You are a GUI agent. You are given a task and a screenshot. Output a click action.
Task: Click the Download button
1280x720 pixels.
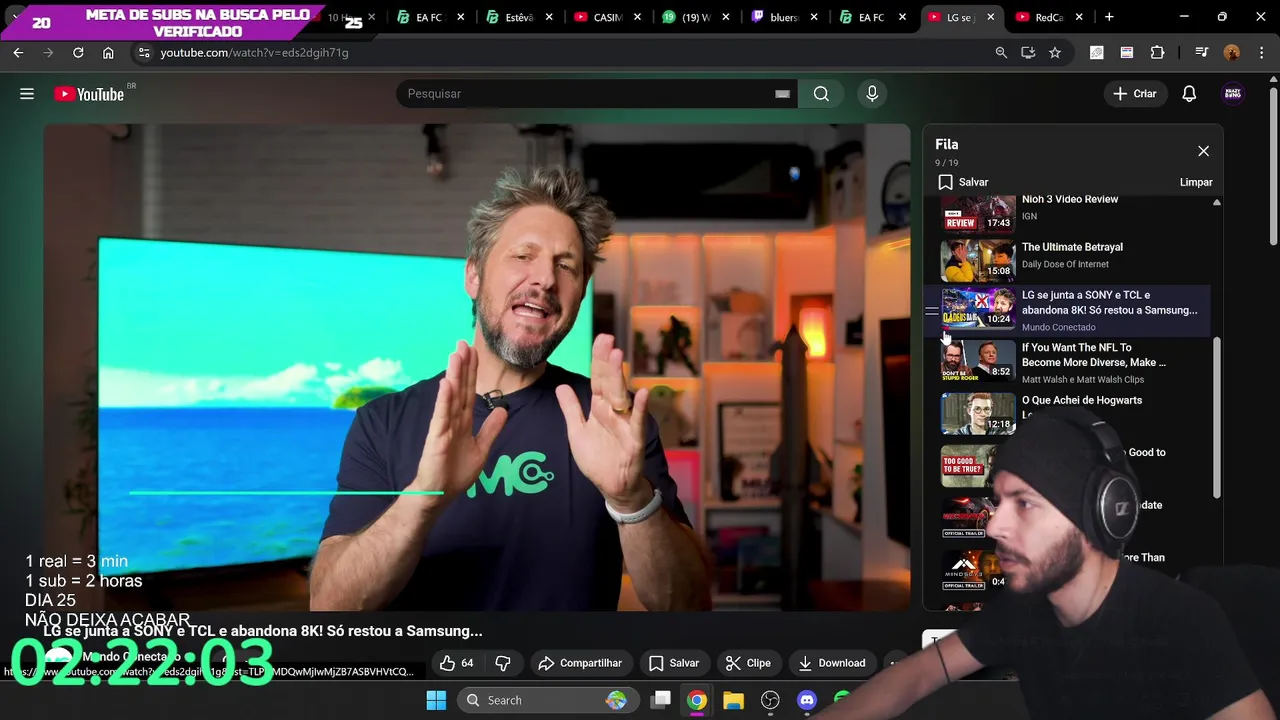[832, 663]
